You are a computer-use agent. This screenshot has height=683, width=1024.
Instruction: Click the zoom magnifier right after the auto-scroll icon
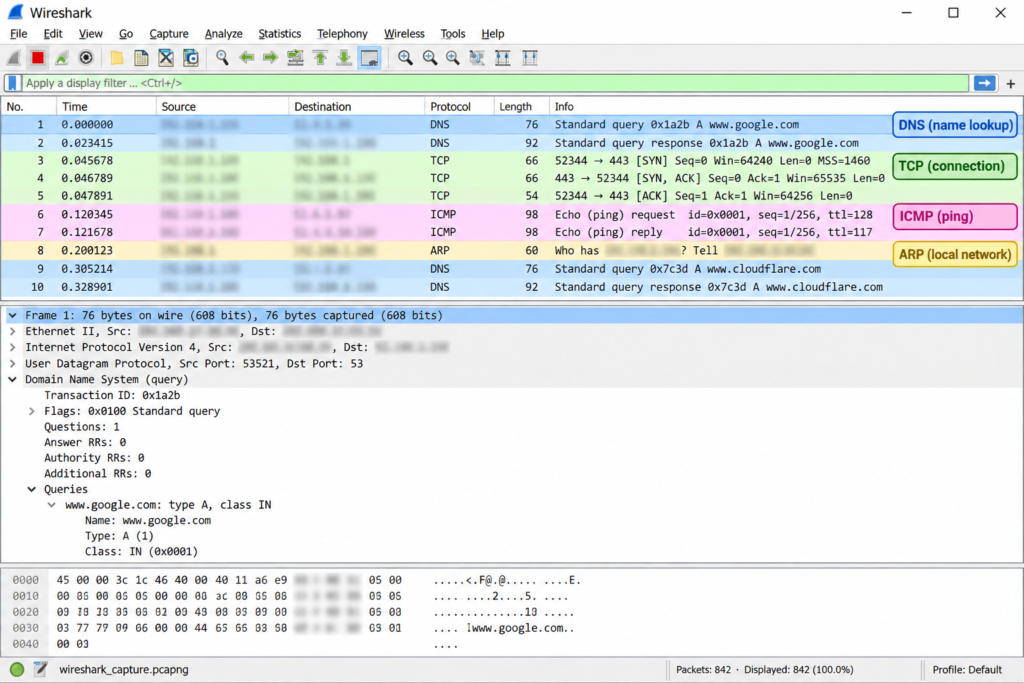point(405,58)
